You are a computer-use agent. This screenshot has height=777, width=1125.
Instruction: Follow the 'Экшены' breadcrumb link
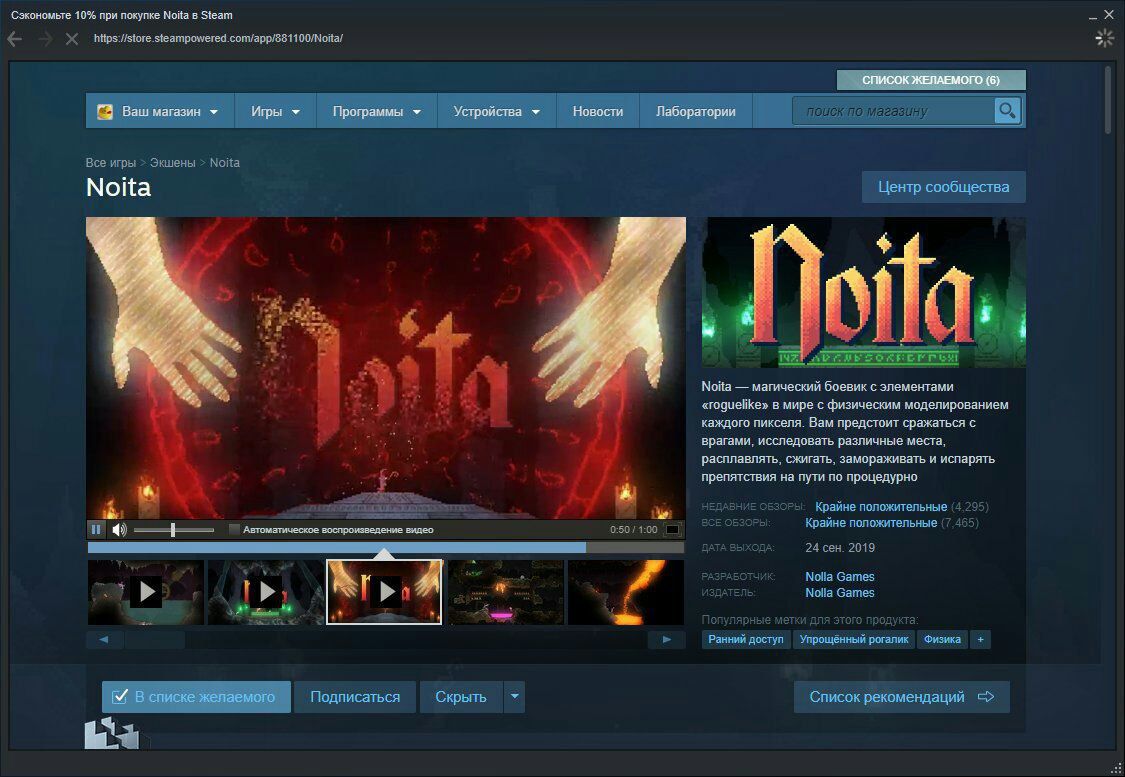pyautogui.click(x=172, y=163)
